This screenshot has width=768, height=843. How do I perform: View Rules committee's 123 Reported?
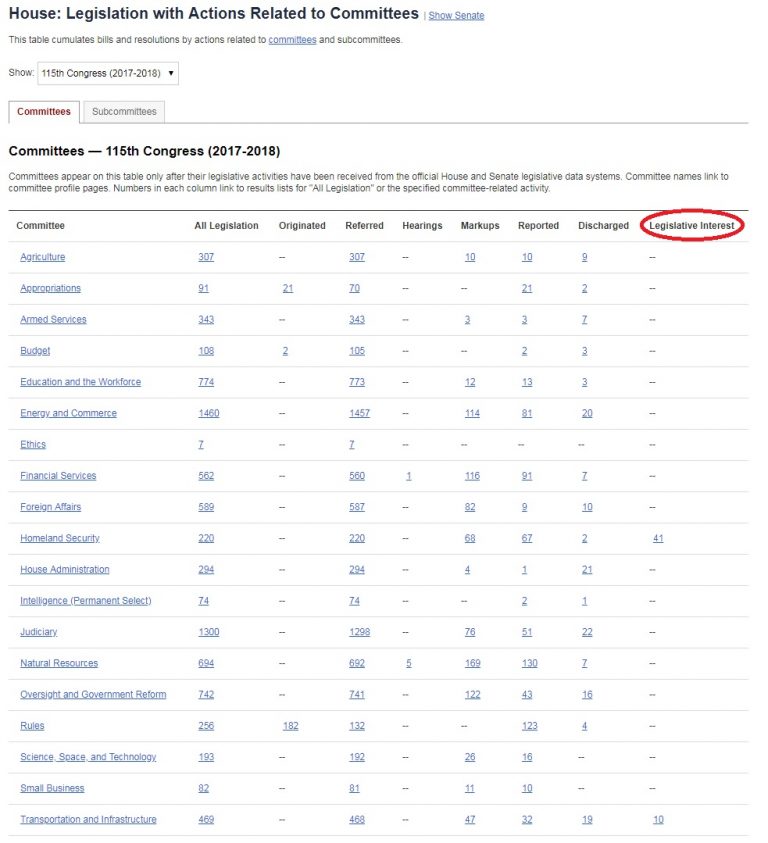coord(530,726)
